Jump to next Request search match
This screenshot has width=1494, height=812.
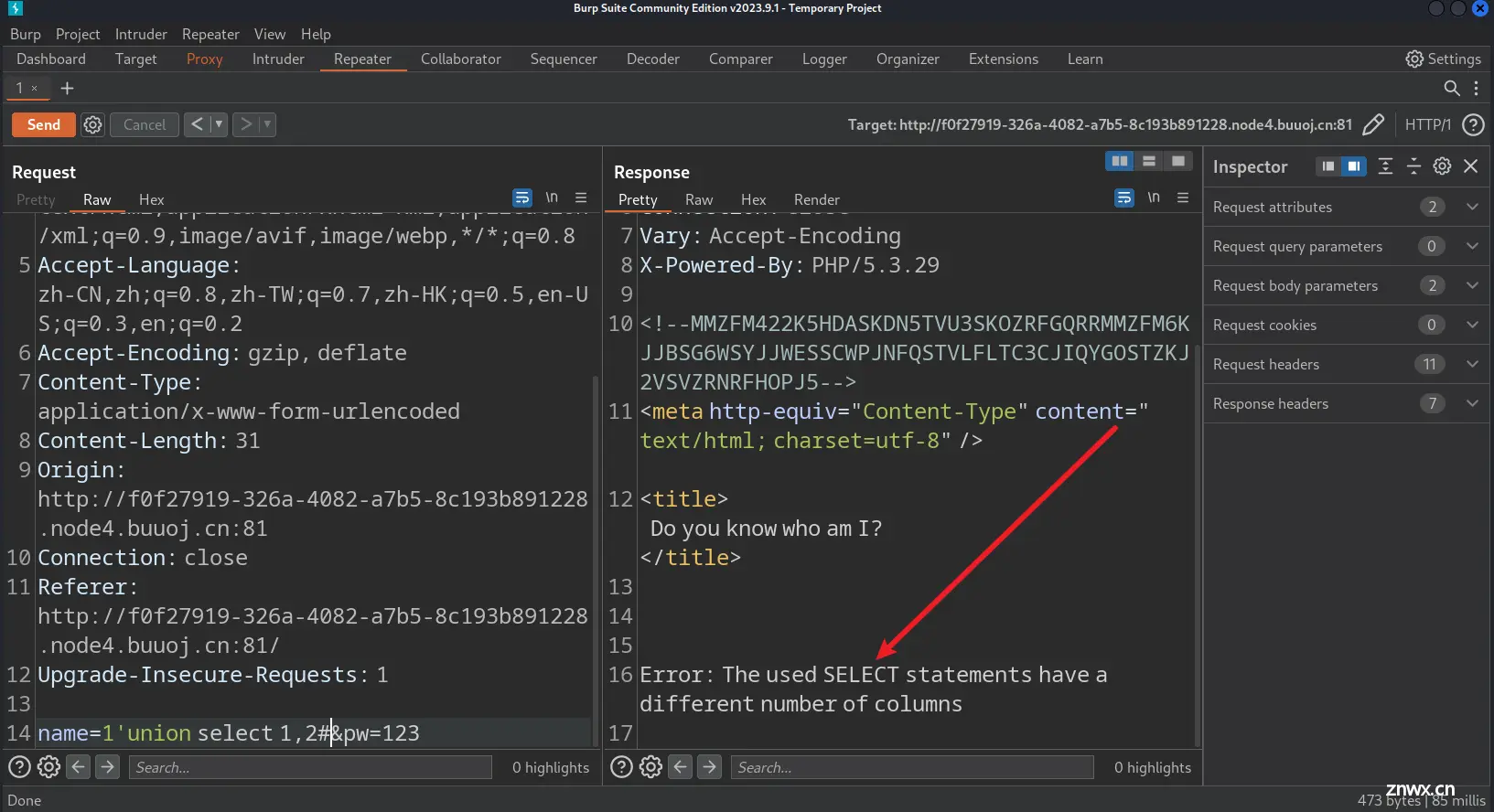coord(107,767)
